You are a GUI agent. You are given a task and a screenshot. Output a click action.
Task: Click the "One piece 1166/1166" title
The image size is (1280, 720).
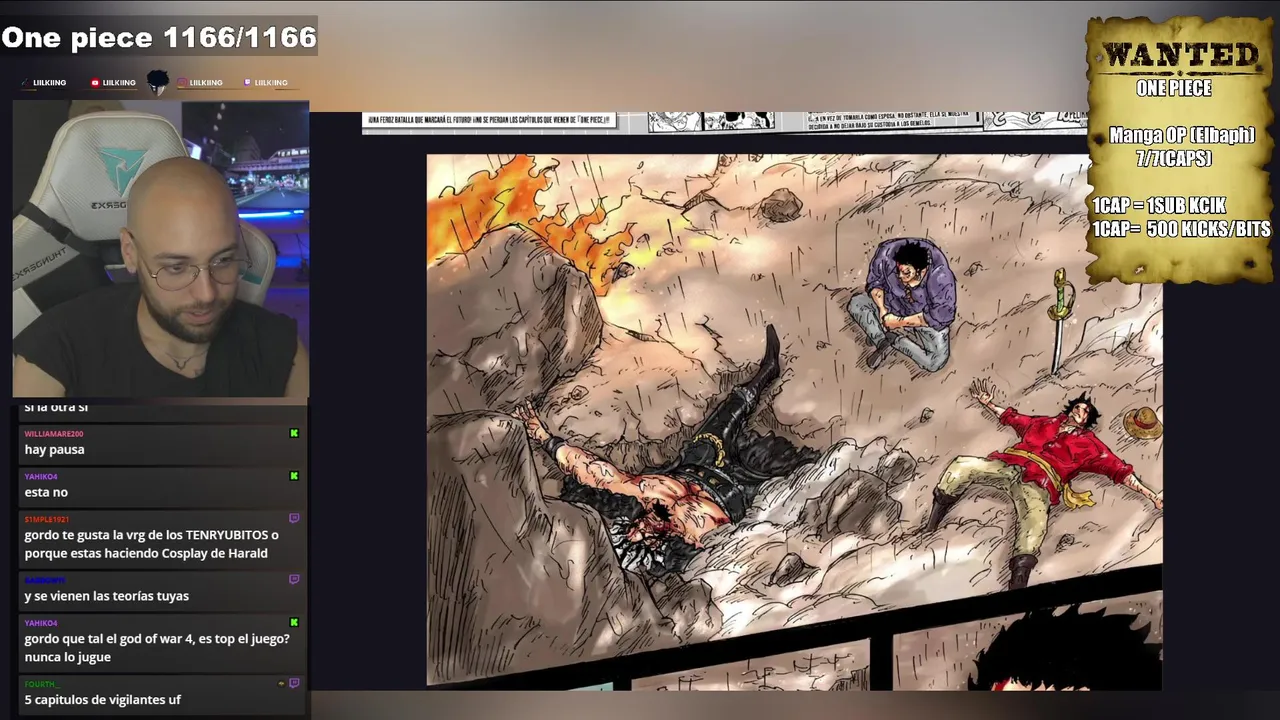click(159, 38)
